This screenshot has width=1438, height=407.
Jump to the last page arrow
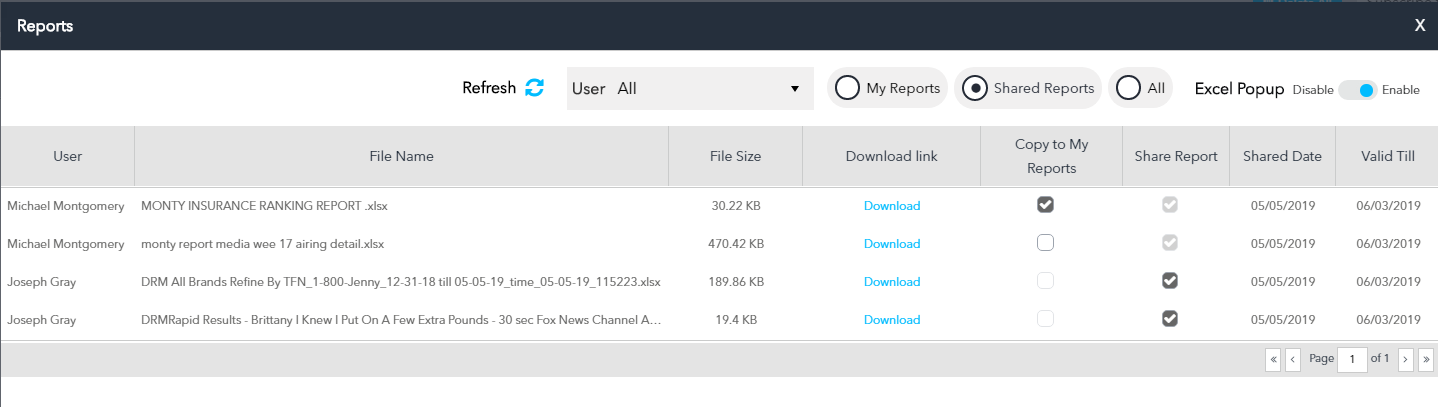[x=1426, y=358]
